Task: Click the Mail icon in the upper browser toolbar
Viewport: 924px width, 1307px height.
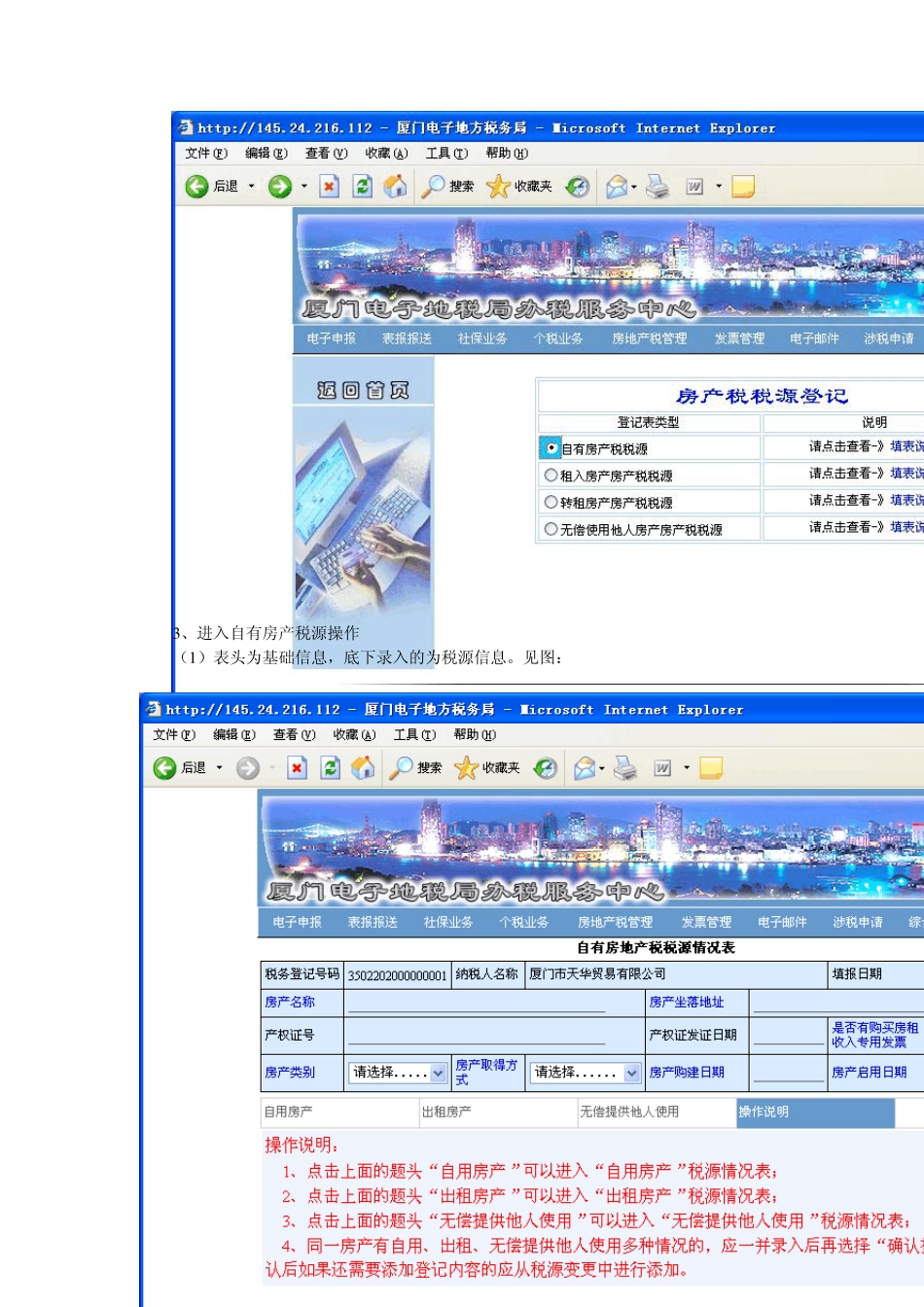Action: pyautogui.click(x=617, y=187)
